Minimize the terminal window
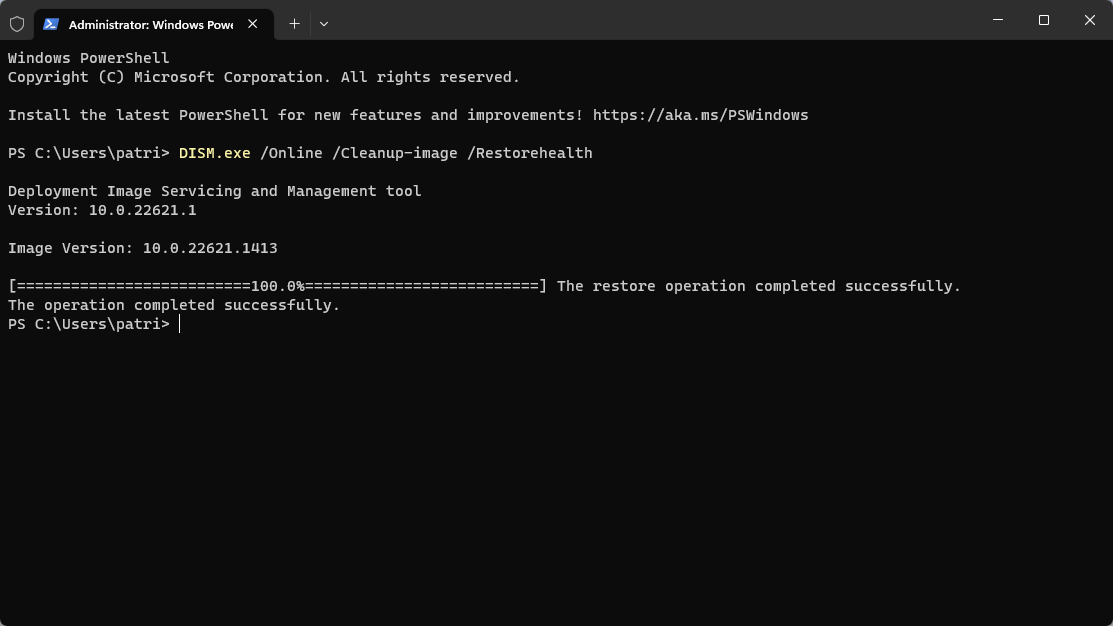1113x626 pixels. (998, 20)
